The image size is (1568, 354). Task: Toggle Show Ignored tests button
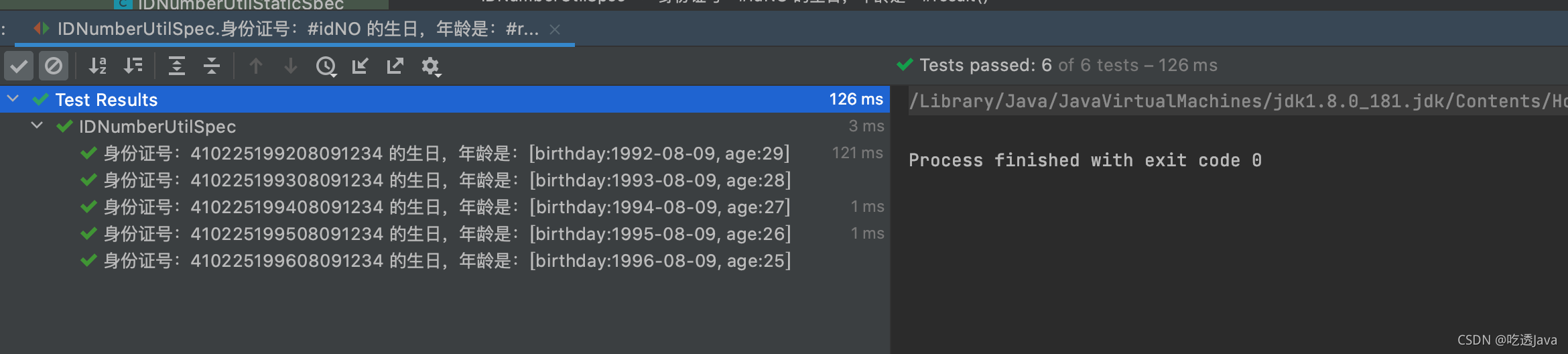tap(54, 66)
